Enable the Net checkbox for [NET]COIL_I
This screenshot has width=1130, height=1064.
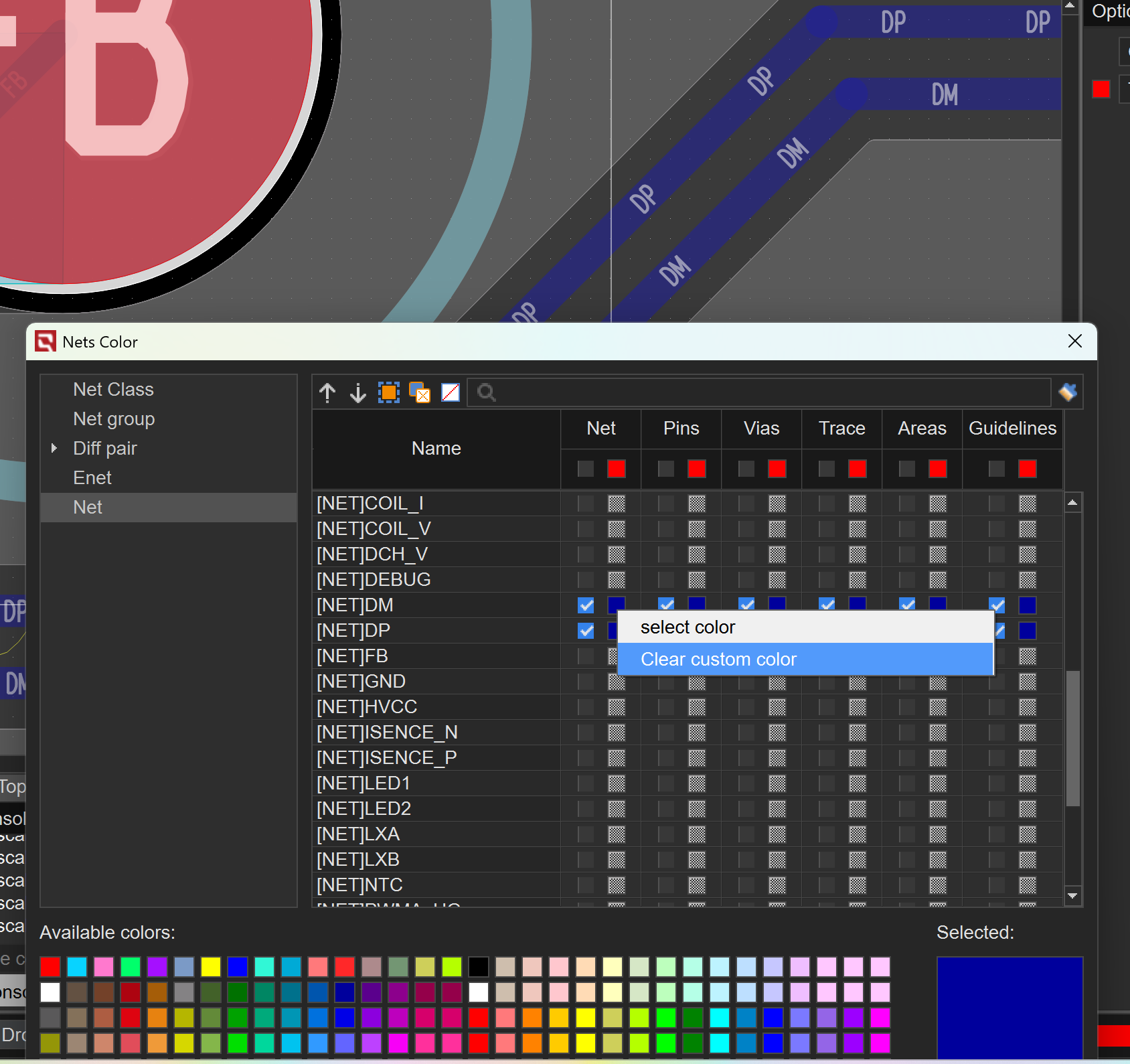pyautogui.click(x=586, y=504)
